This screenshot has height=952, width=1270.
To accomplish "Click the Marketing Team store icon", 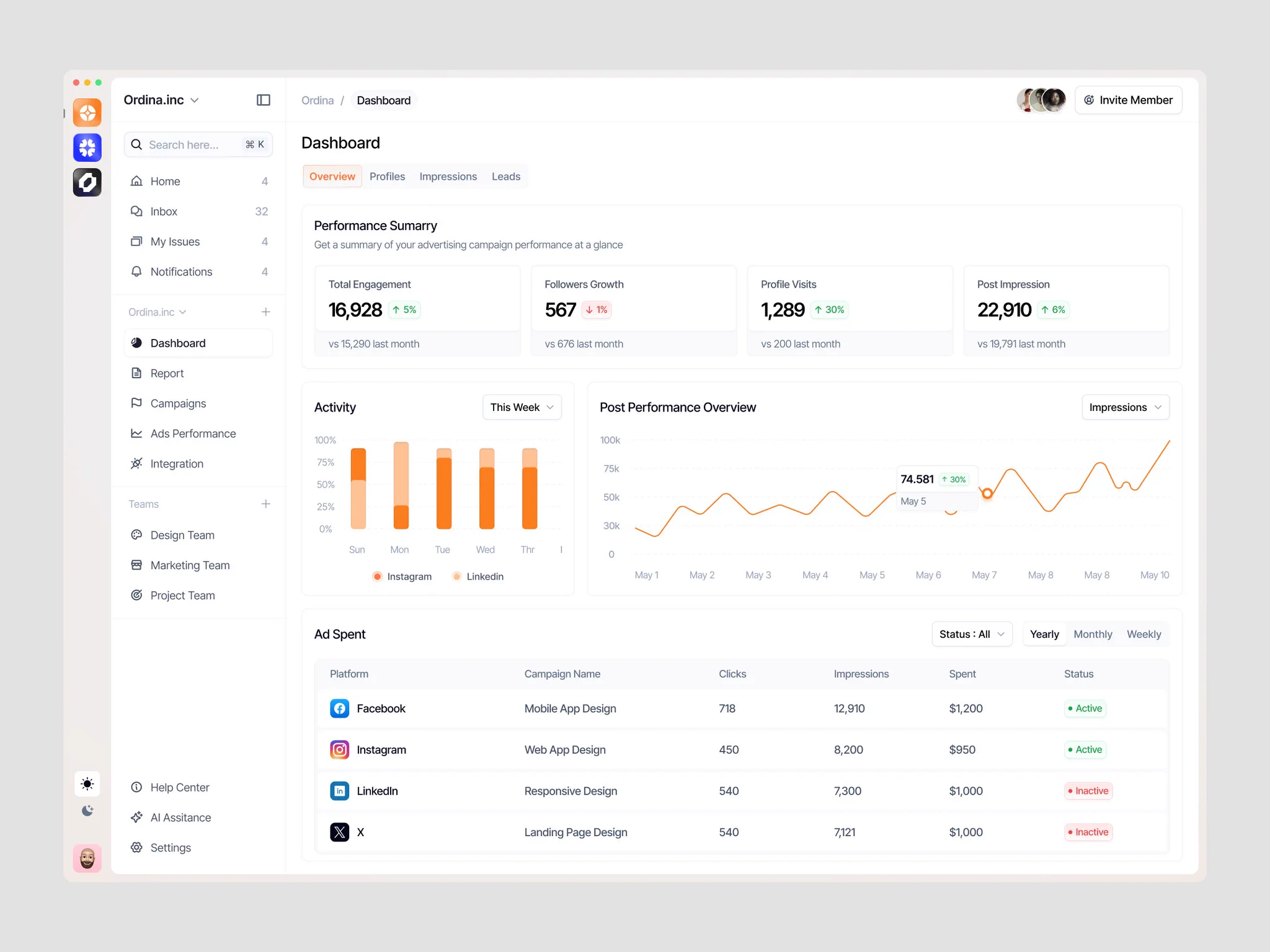I will coord(136,565).
